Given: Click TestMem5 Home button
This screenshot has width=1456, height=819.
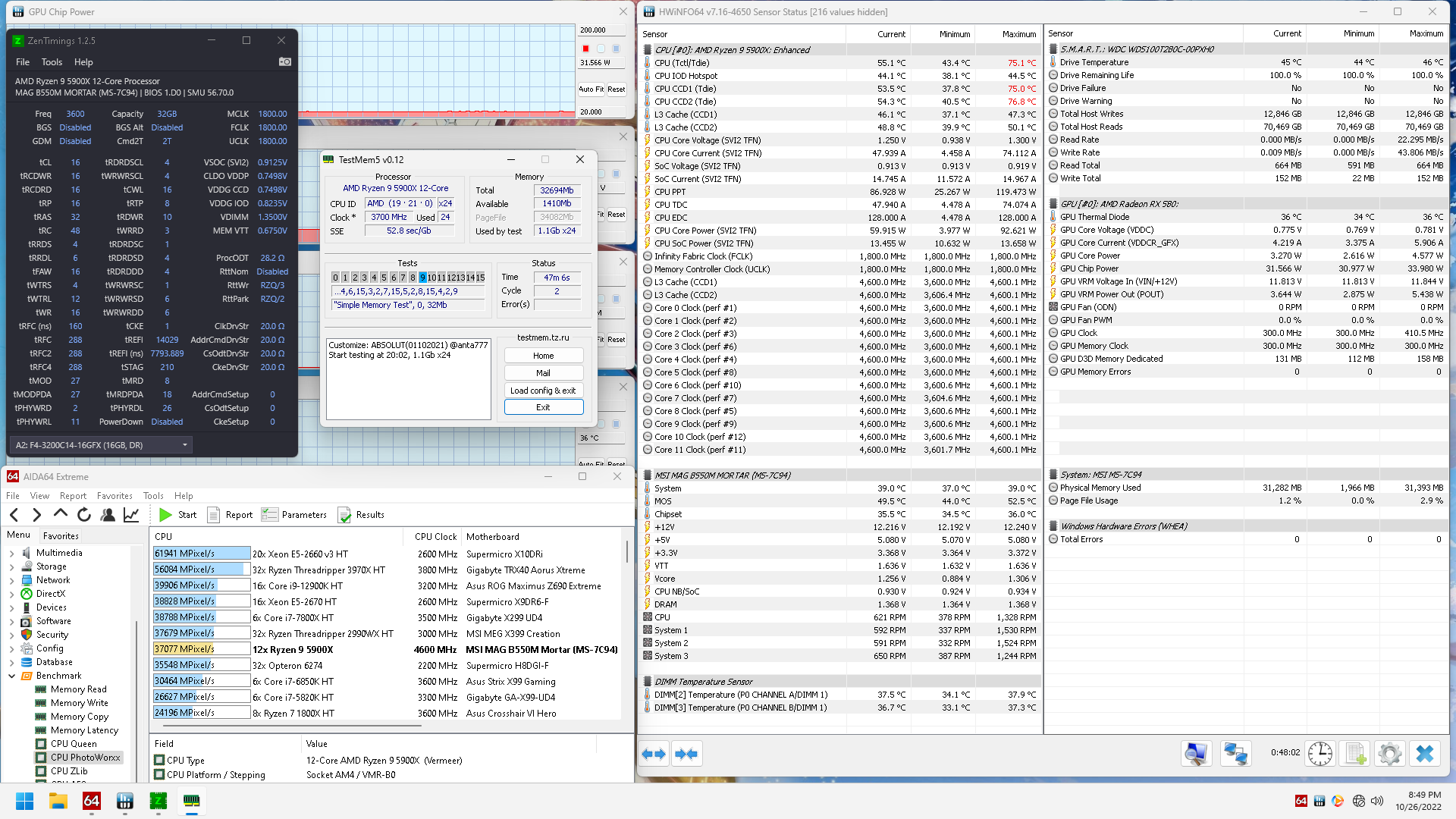Looking at the screenshot, I should (x=543, y=356).
